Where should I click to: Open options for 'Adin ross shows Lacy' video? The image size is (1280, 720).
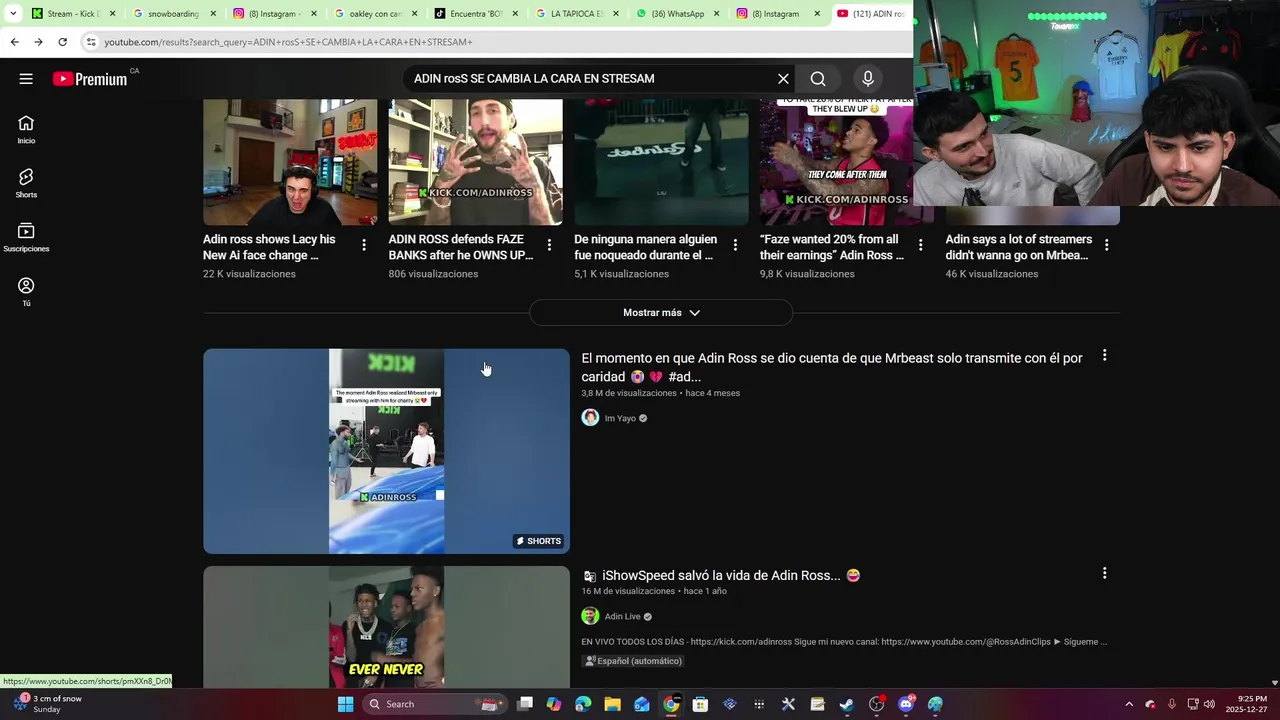pyautogui.click(x=364, y=245)
